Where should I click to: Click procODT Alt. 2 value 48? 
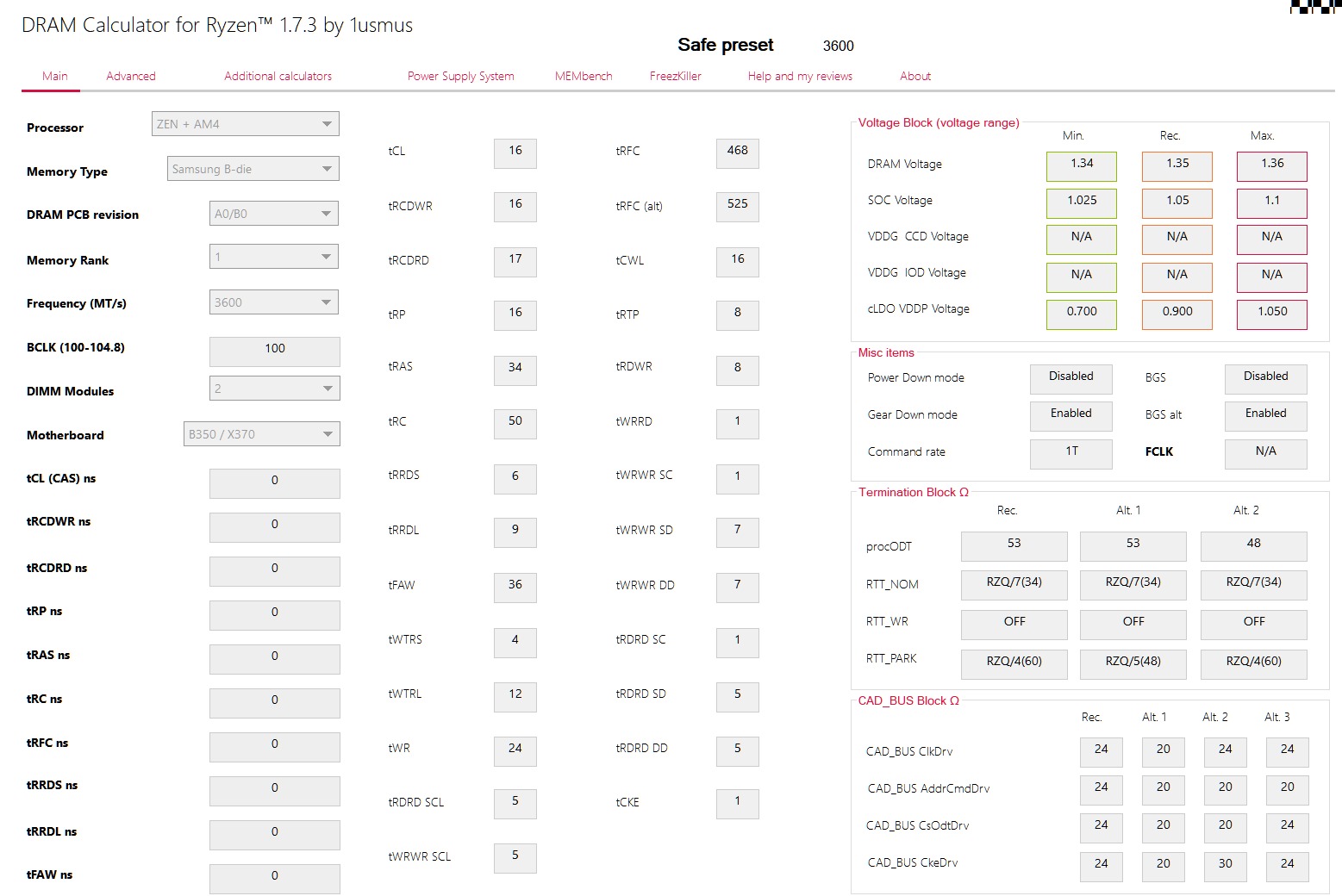tap(1254, 546)
